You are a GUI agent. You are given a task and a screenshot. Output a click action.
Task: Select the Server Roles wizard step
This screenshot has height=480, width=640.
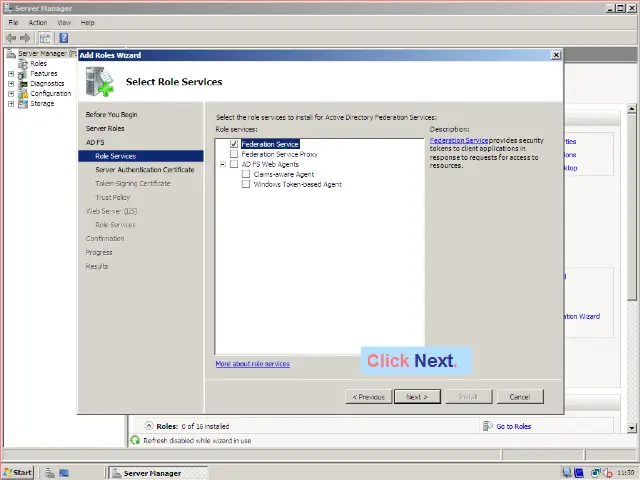[105, 129]
